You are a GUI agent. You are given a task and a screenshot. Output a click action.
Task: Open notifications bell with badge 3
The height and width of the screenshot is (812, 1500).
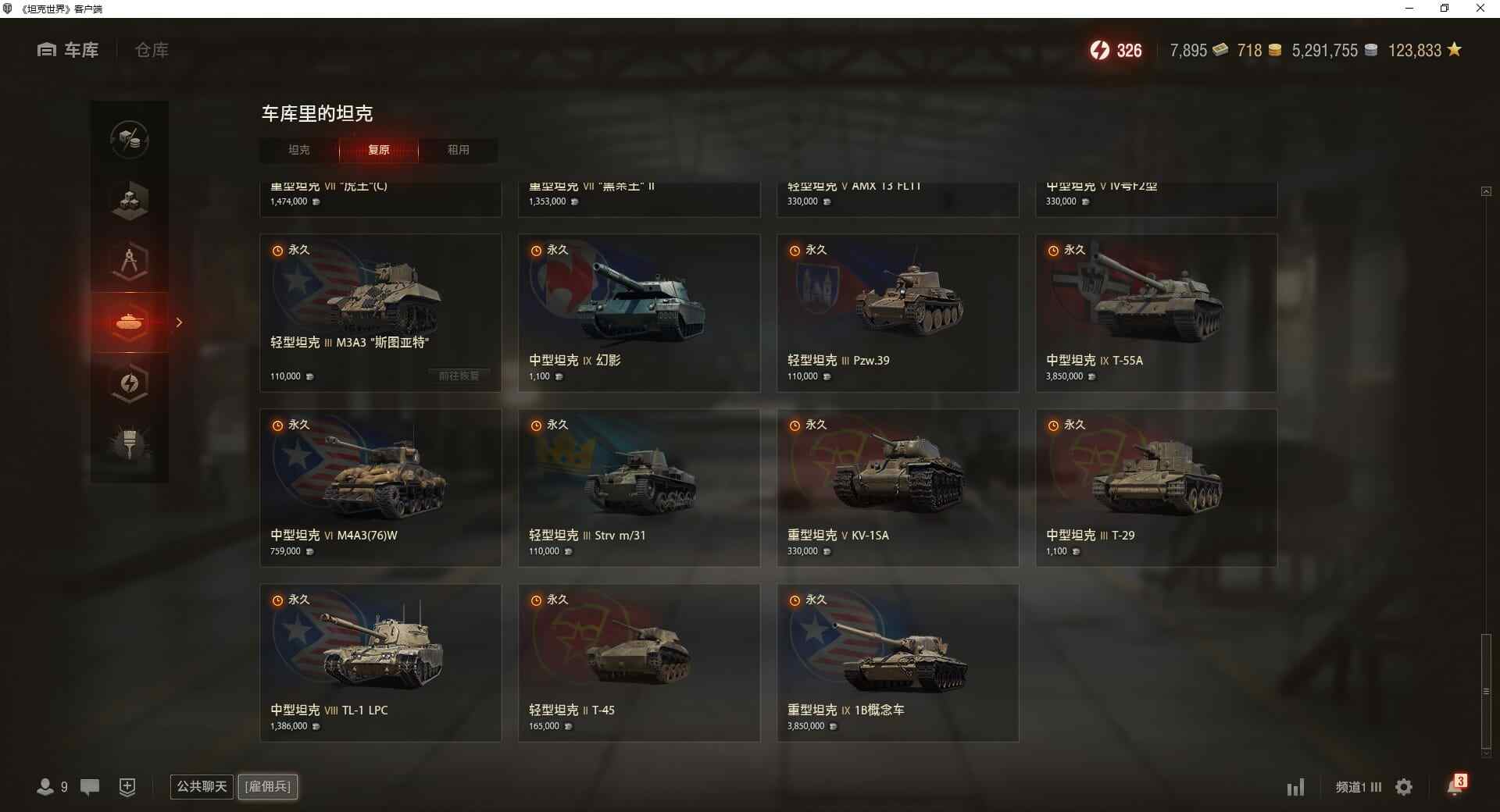(1455, 785)
